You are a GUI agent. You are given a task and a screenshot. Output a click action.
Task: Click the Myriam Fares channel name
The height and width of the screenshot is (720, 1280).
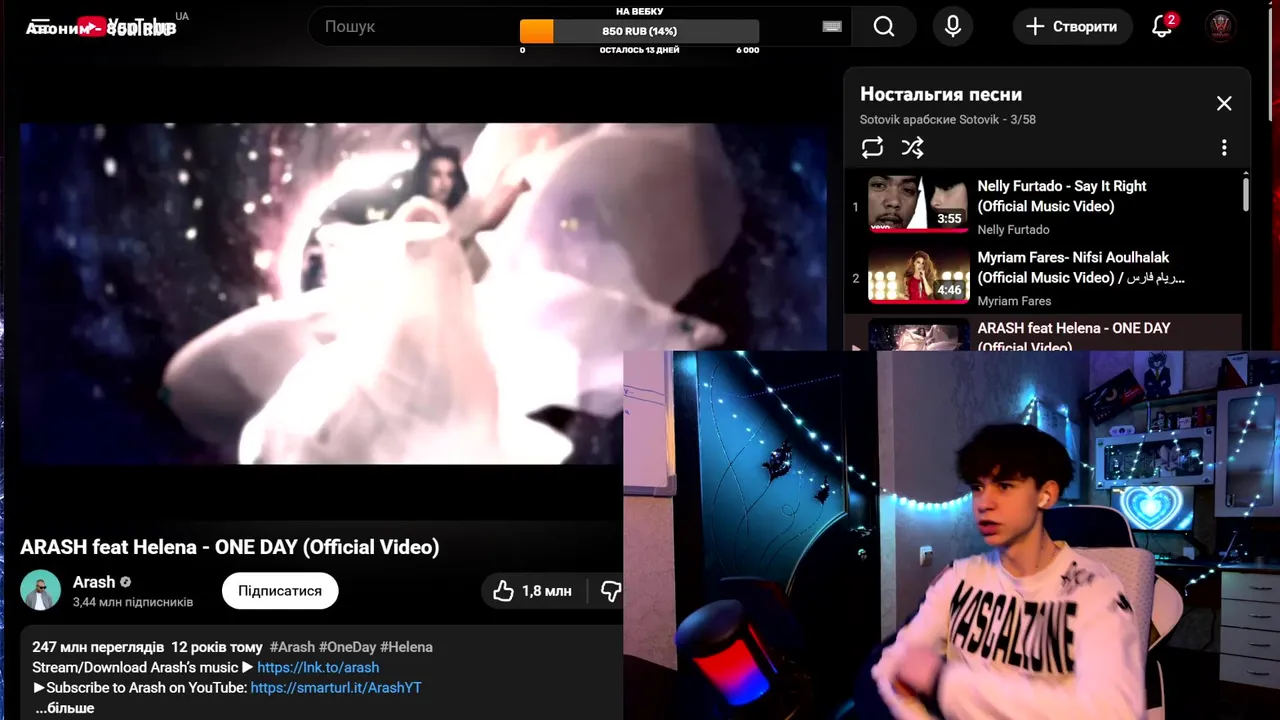1014,300
